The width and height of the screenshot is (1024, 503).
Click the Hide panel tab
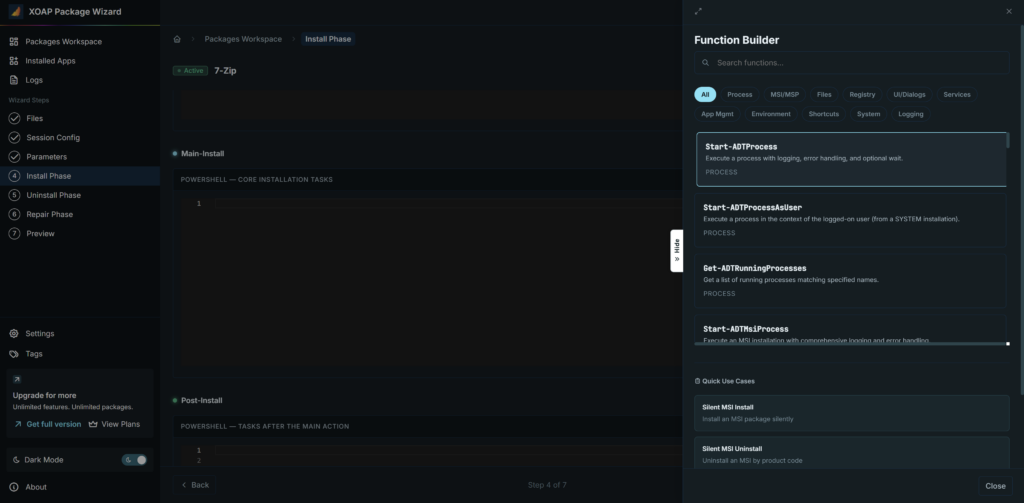(x=677, y=251)
